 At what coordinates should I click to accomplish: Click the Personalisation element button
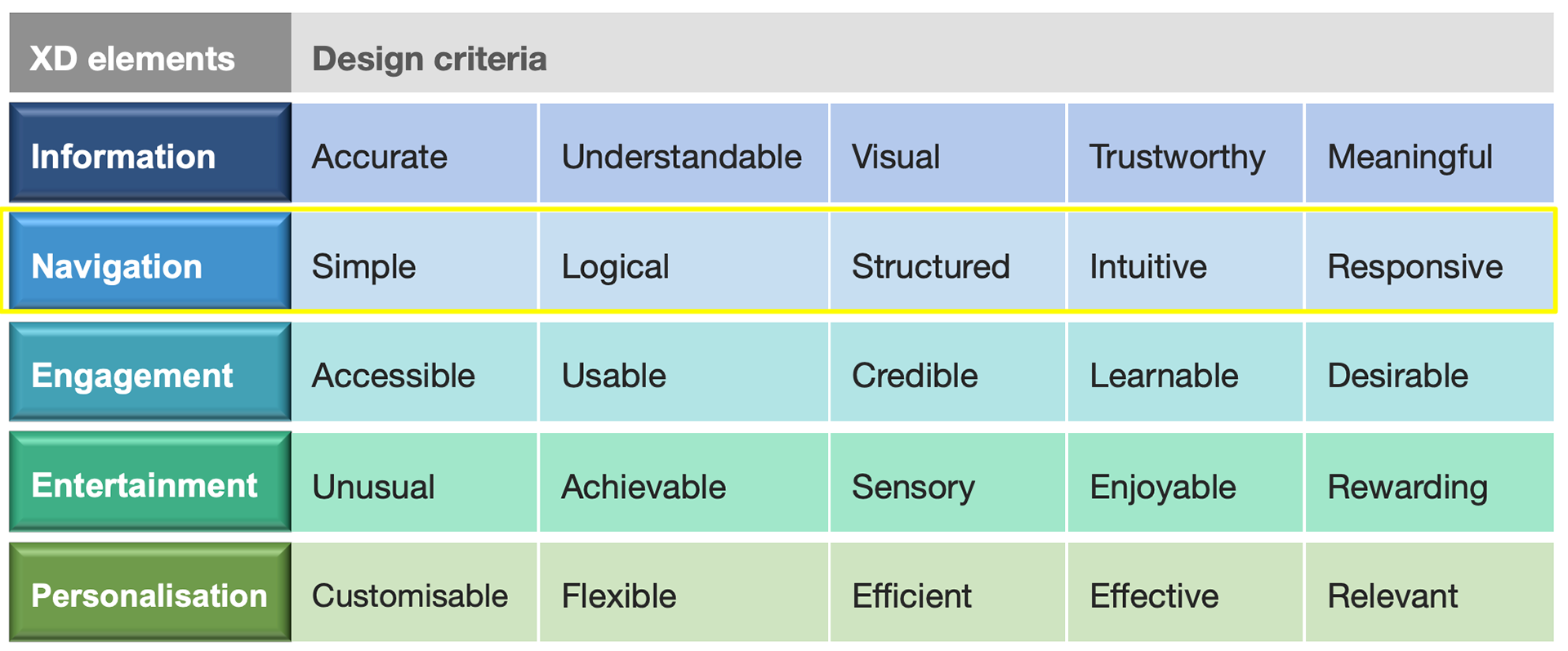pos(150,592)
